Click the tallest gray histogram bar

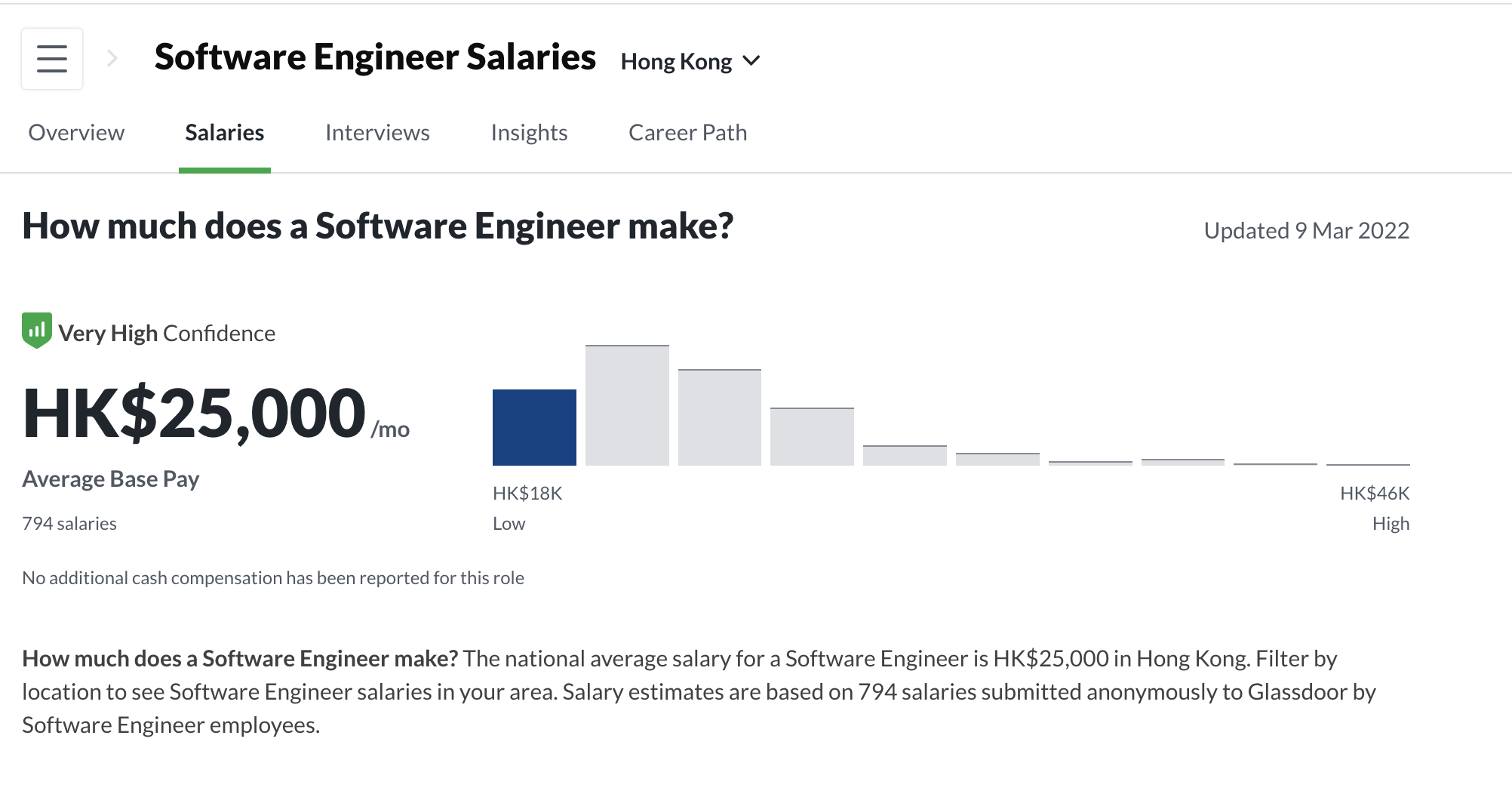pos(627,405)
